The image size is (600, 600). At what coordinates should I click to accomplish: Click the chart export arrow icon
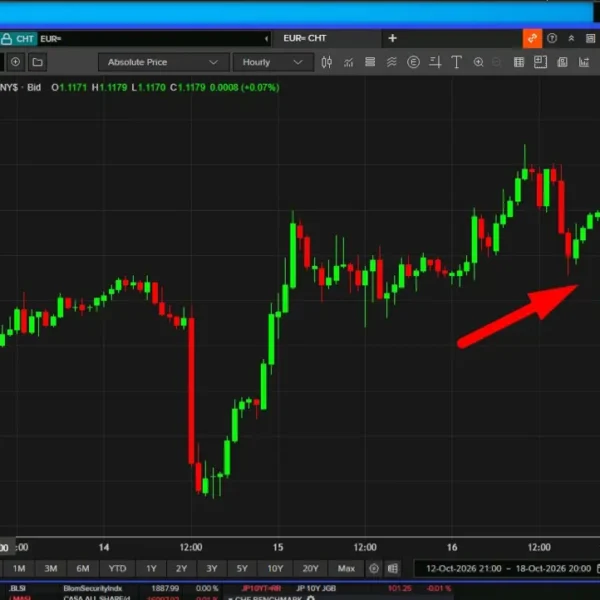(584, 62)
